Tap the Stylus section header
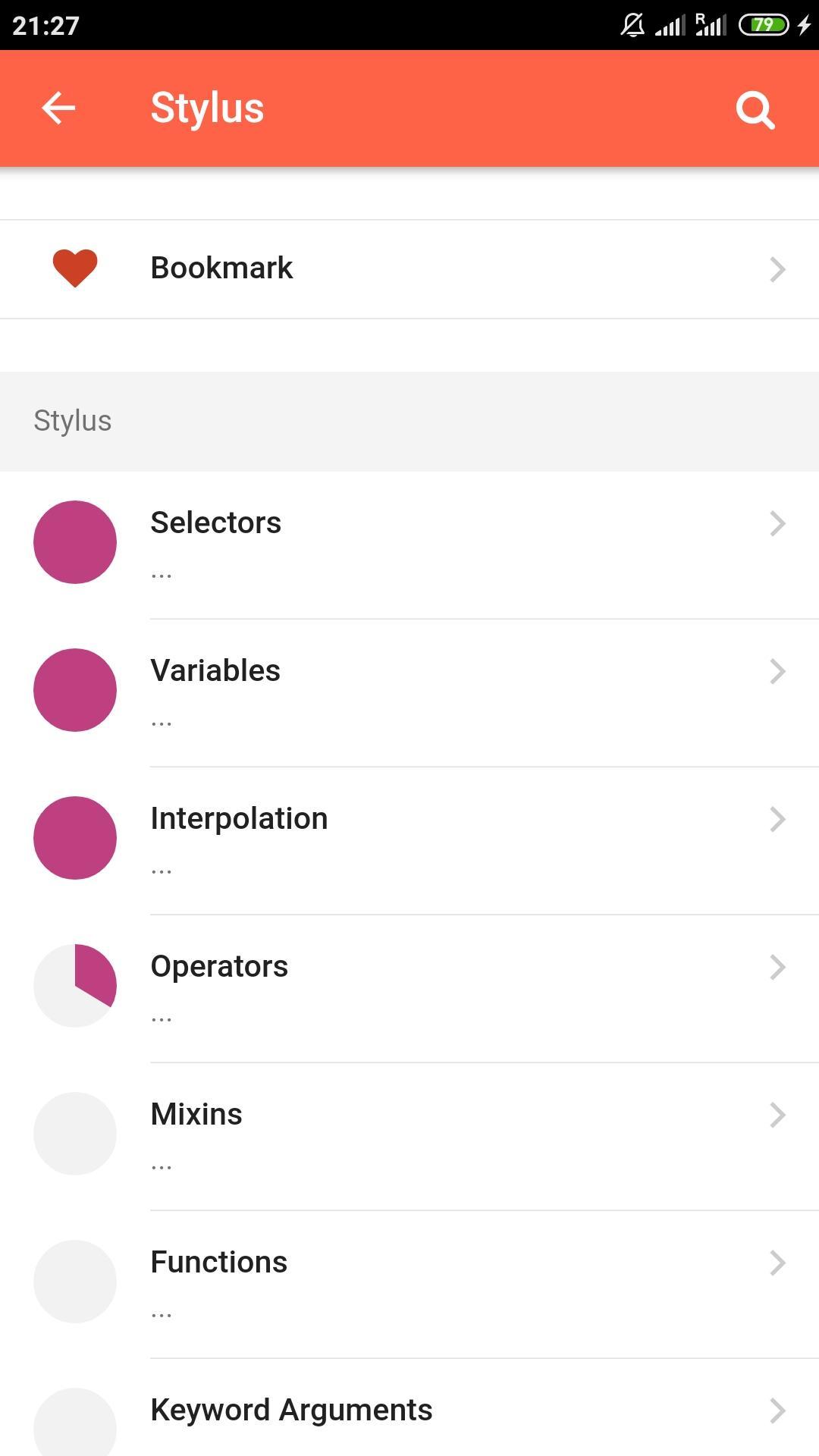 click(73, 421)
